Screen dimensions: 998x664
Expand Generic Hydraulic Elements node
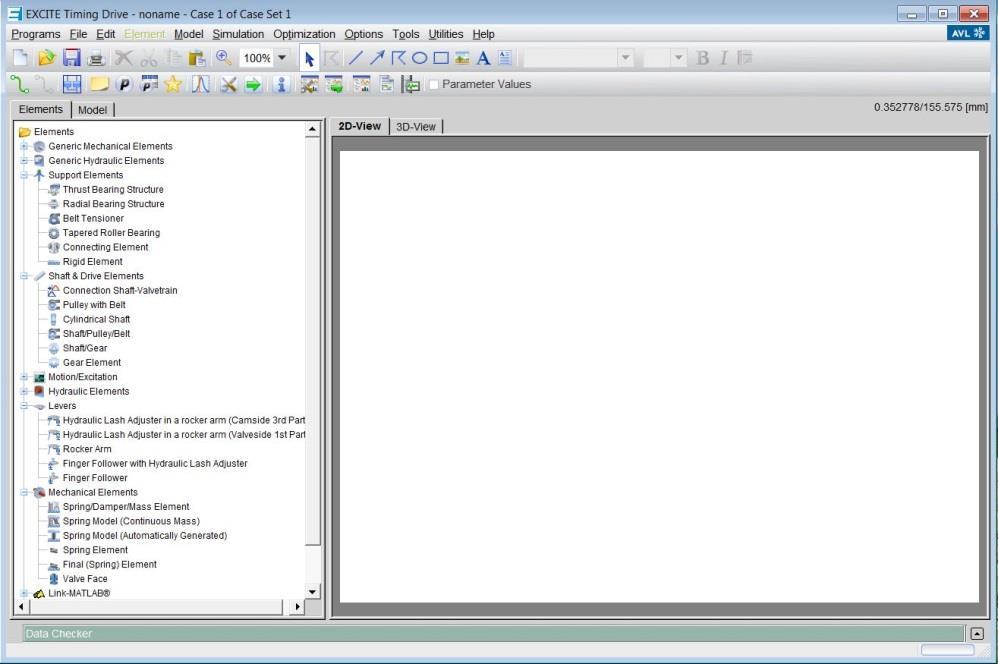24,161
